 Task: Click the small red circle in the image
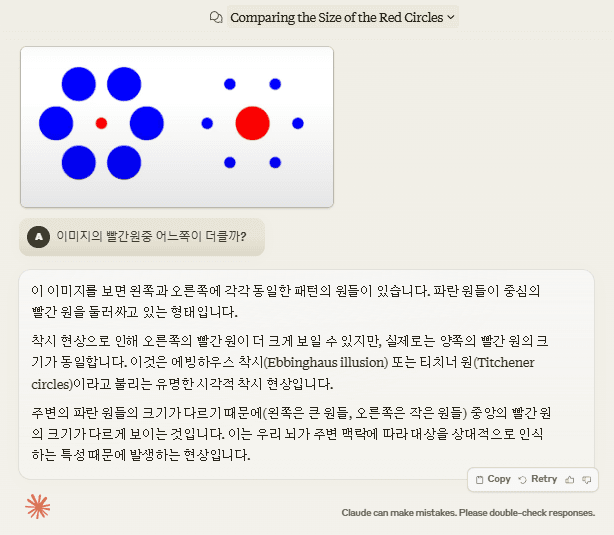pyautogui.click(x=101, y=123)
